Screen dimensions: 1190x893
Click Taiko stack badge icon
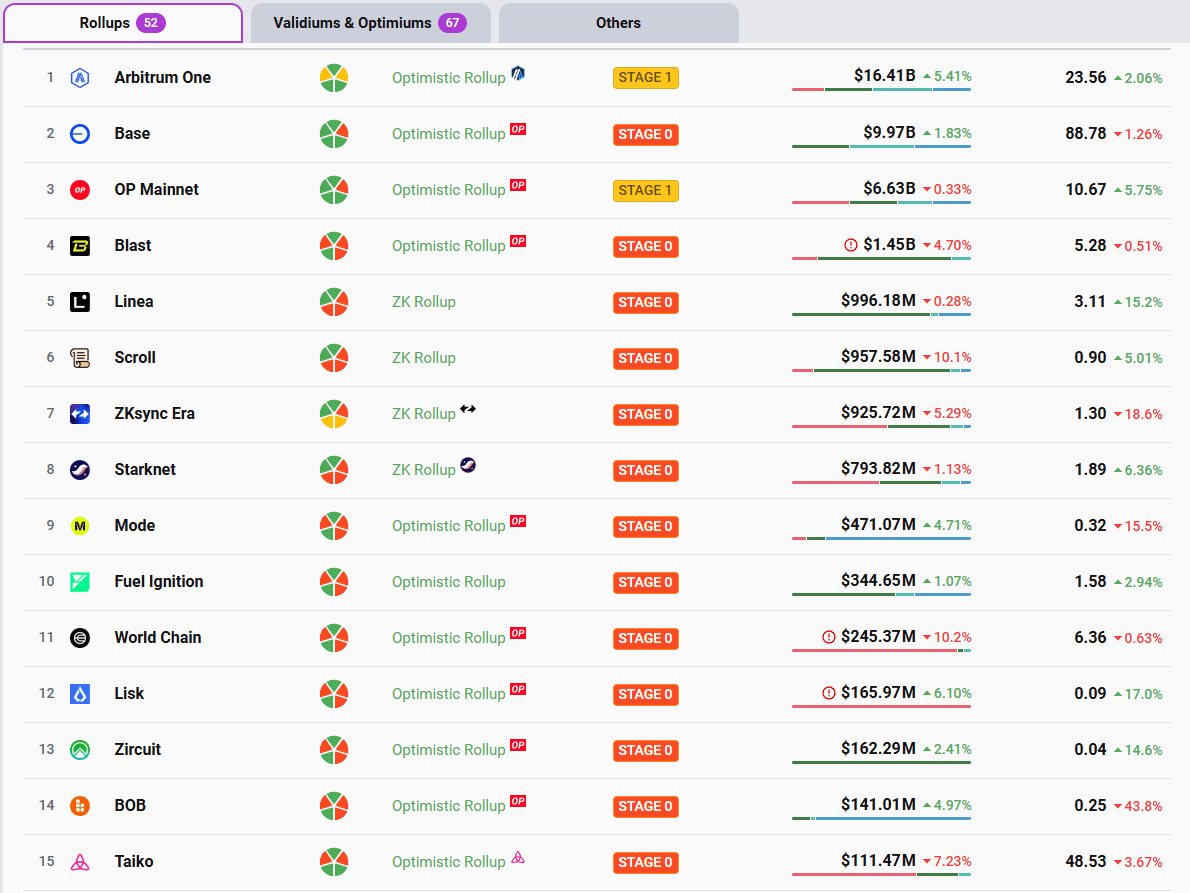[x=518, y=857]
